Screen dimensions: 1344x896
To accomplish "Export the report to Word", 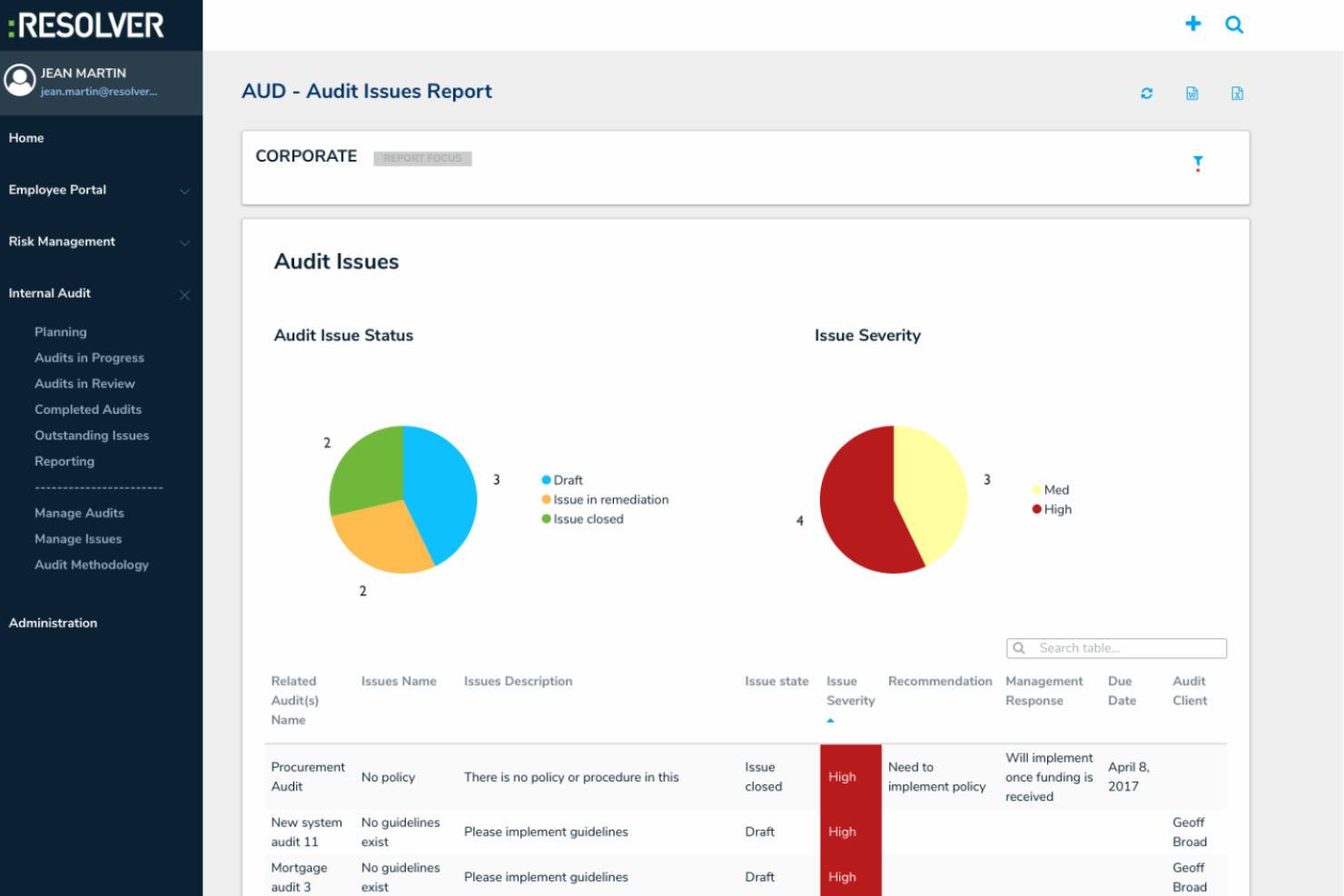I will [1191, 93].
